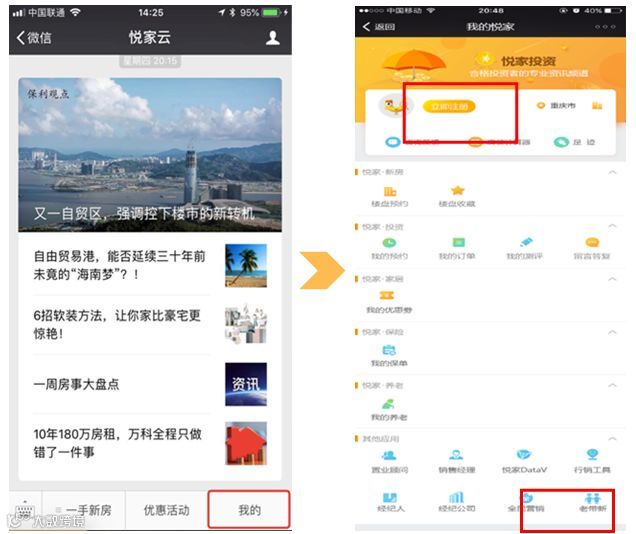Open the 自贸区 cover image article
Screen dimensions: 636x534
tap(150, 154)
